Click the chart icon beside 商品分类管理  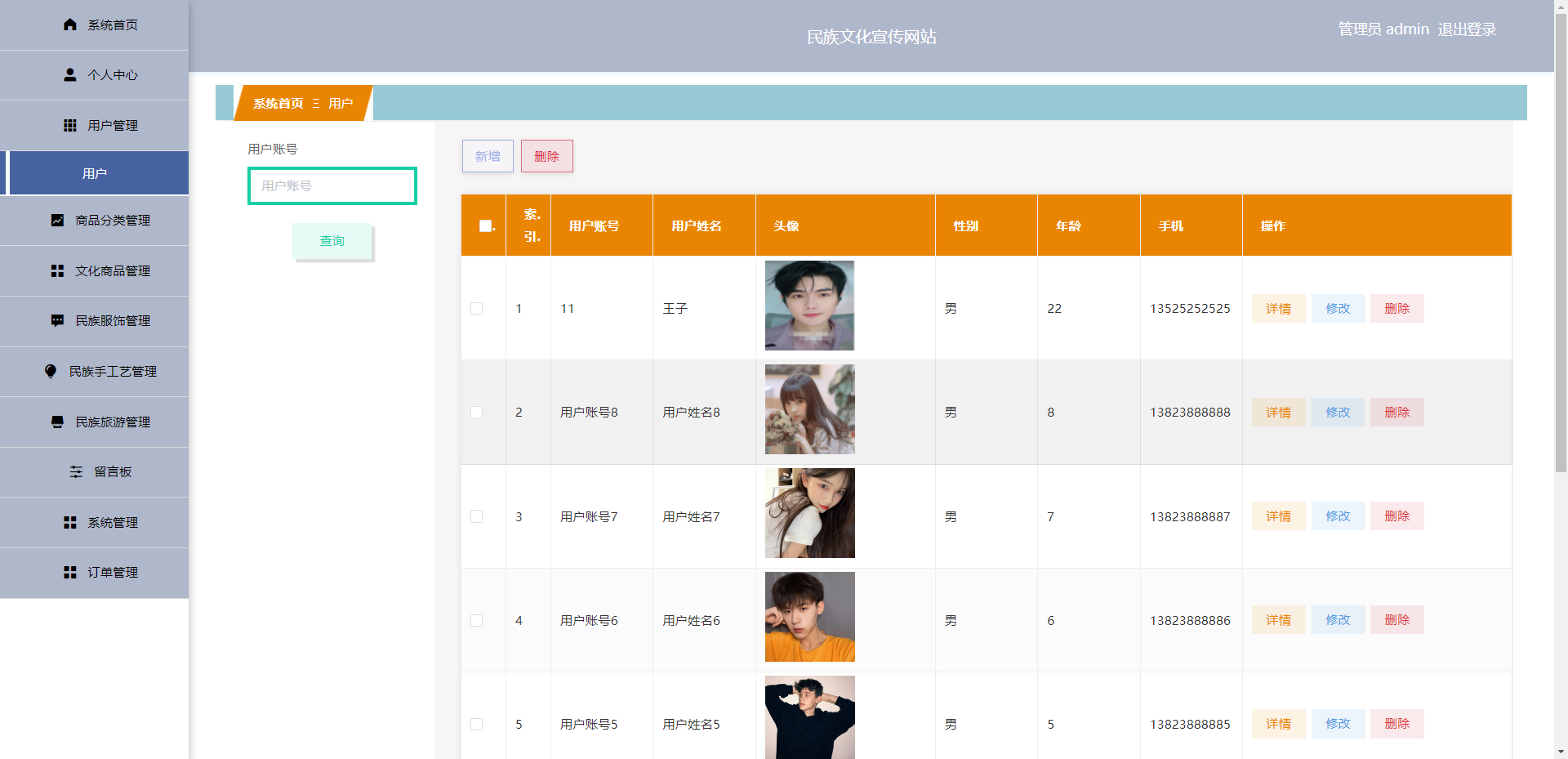(x=57, y=220)
